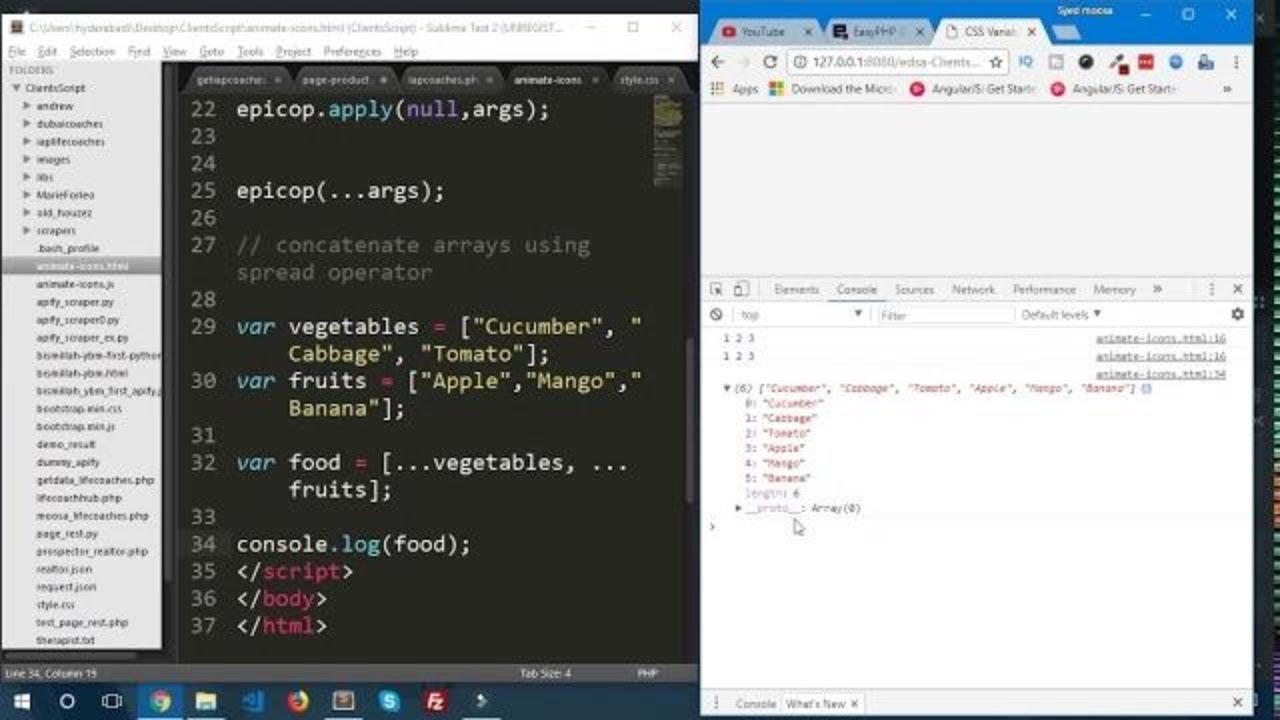Click the PHP syntax selector in status bar

(x=647, y=674)
